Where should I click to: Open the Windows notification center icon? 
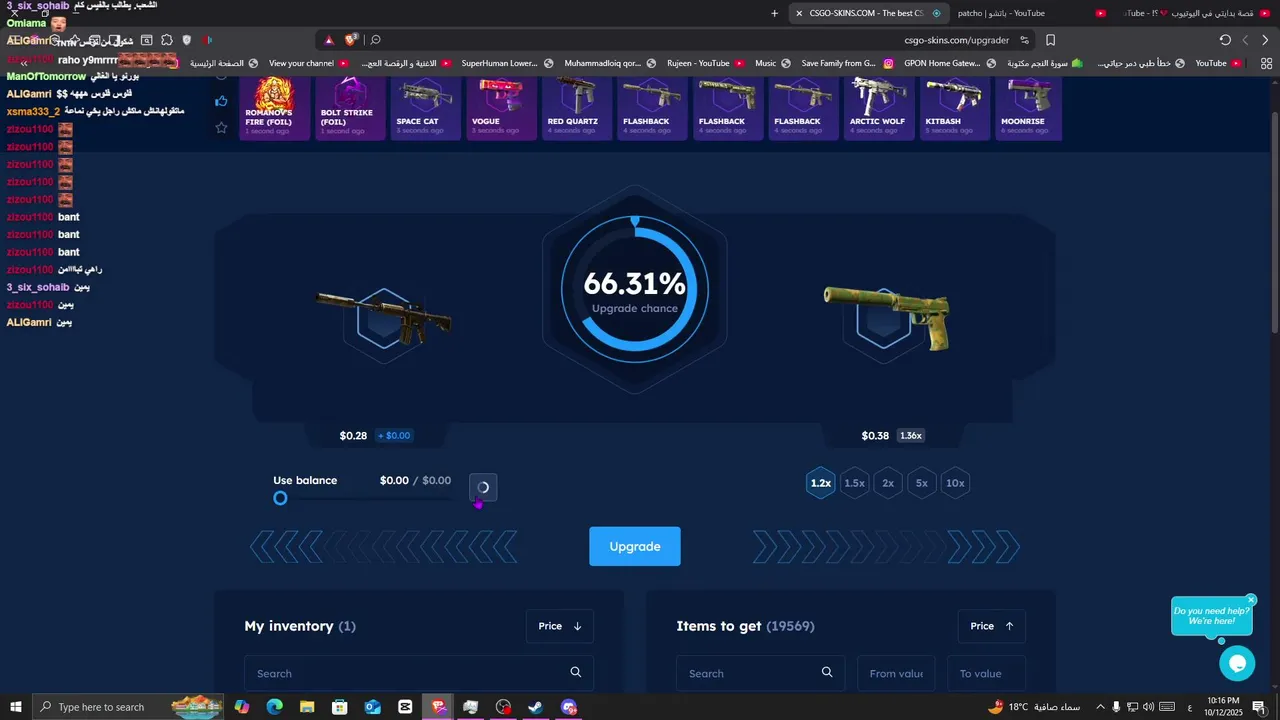1259,707
